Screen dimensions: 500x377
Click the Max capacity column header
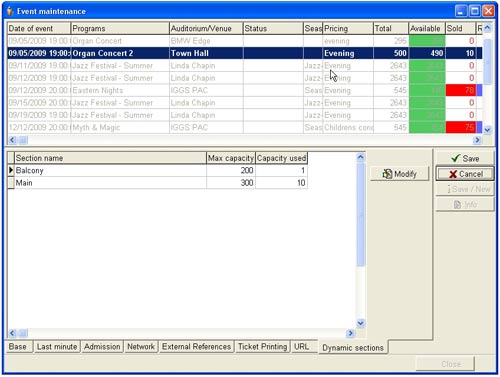(x=231, y=158)
